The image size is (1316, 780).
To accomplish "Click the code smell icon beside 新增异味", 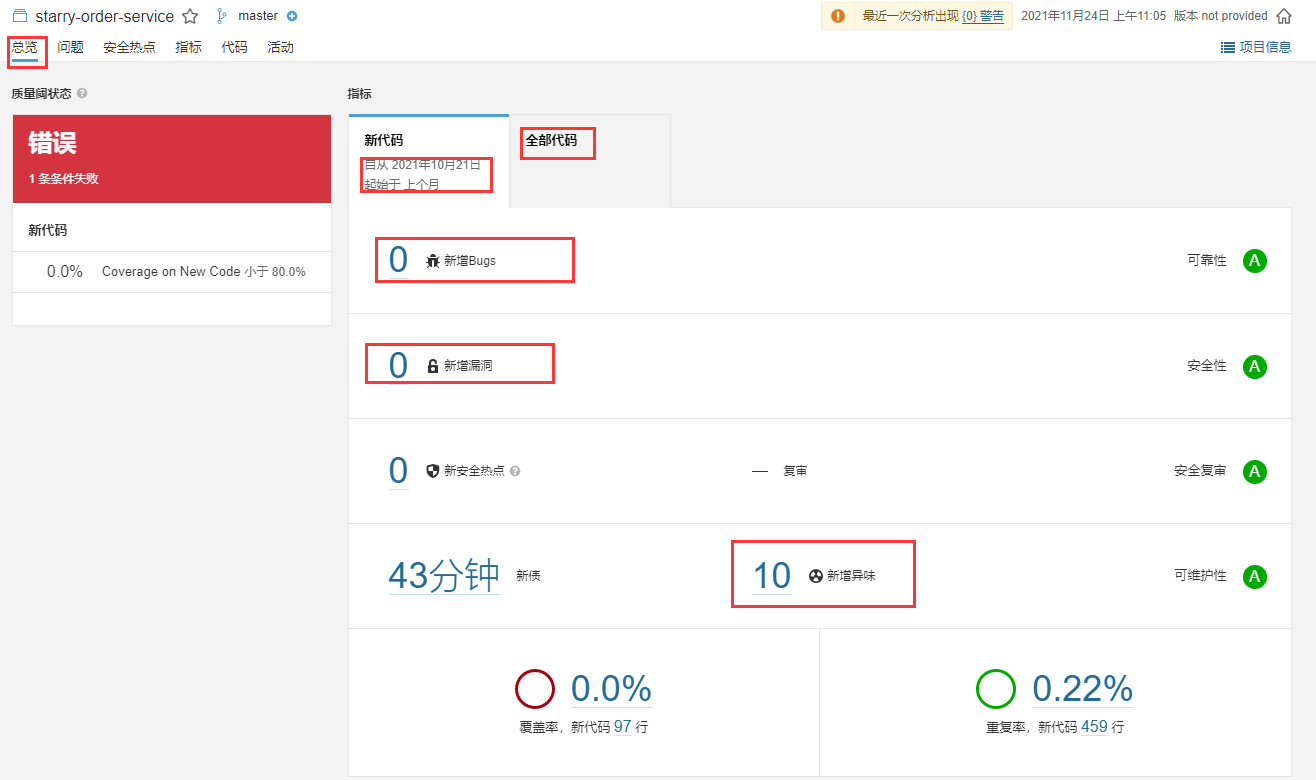I will (x=816, y=576).
